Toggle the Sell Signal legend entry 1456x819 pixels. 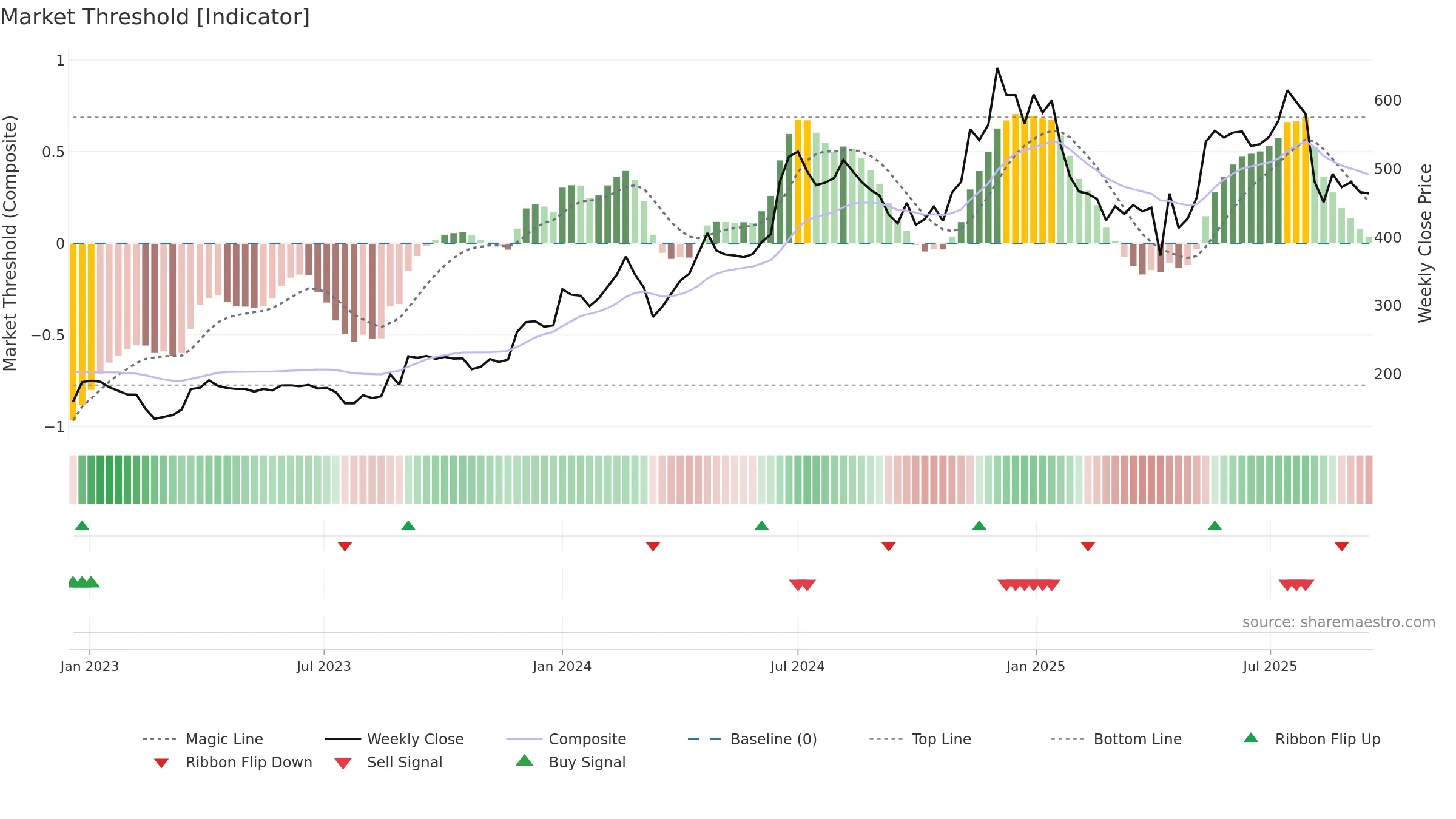point(388,762)
